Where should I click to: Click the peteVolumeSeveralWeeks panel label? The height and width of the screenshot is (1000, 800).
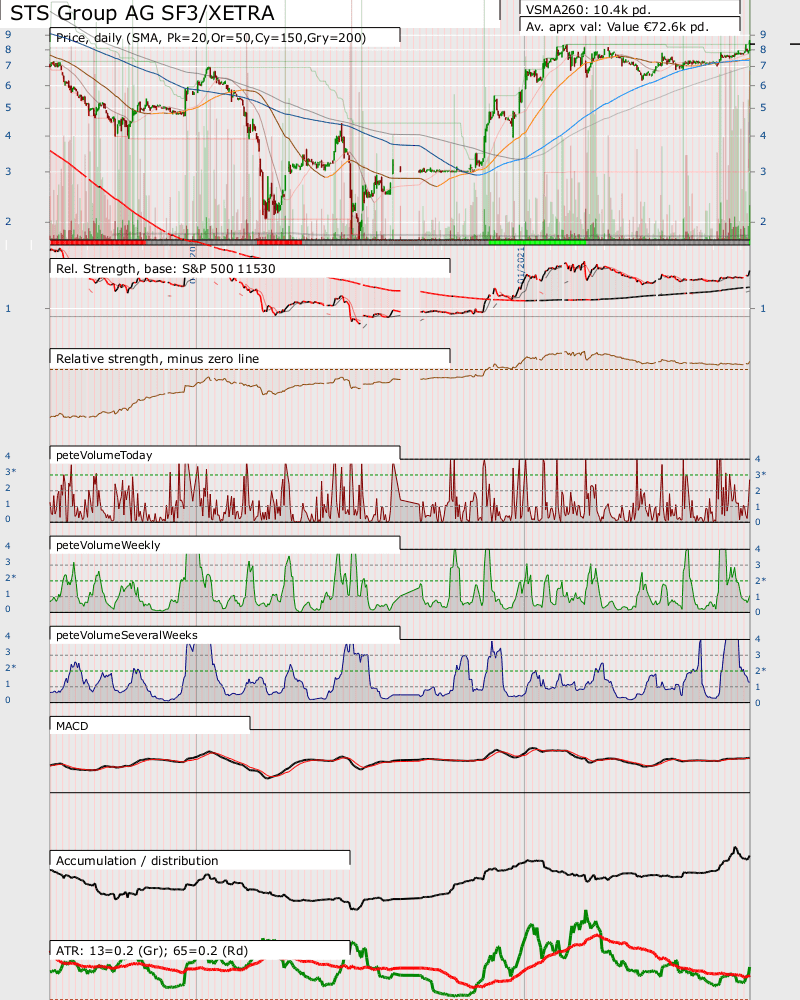[x=127, y=635]
